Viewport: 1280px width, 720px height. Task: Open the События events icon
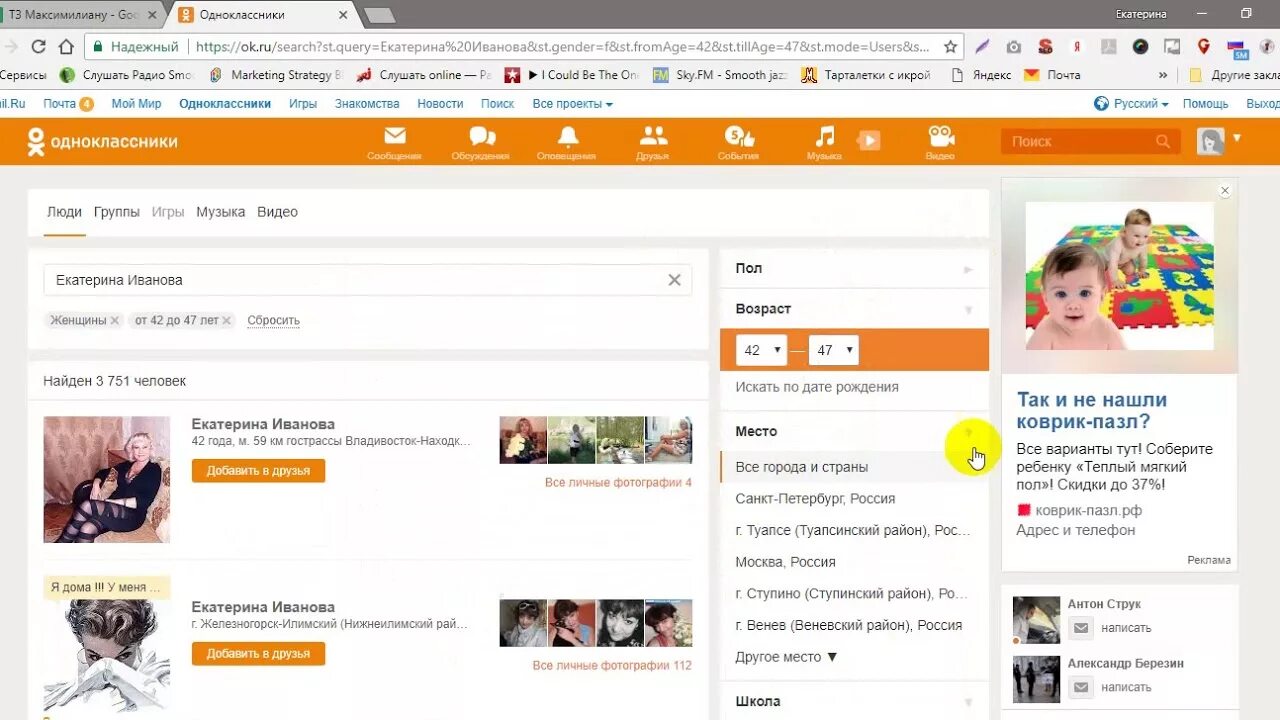coord(739,142)
